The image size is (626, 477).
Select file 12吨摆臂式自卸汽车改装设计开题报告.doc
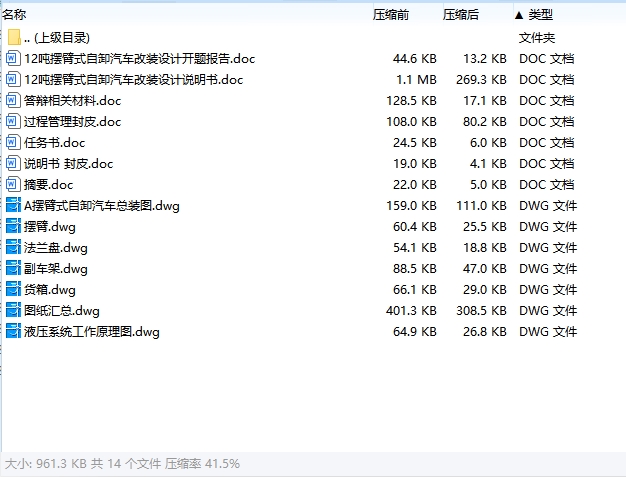point(139,59)
